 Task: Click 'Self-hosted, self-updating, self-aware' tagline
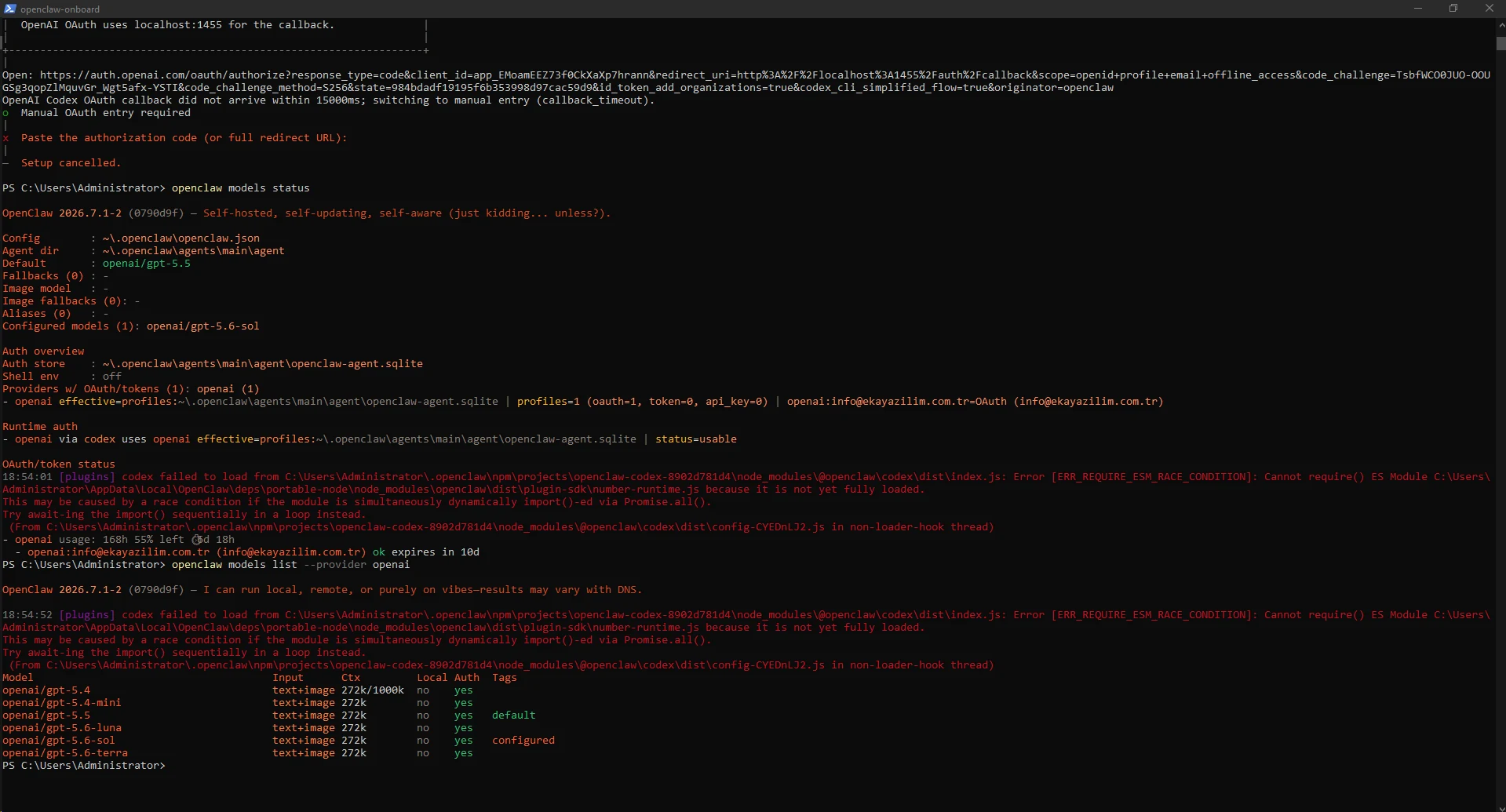pos(407,213)
